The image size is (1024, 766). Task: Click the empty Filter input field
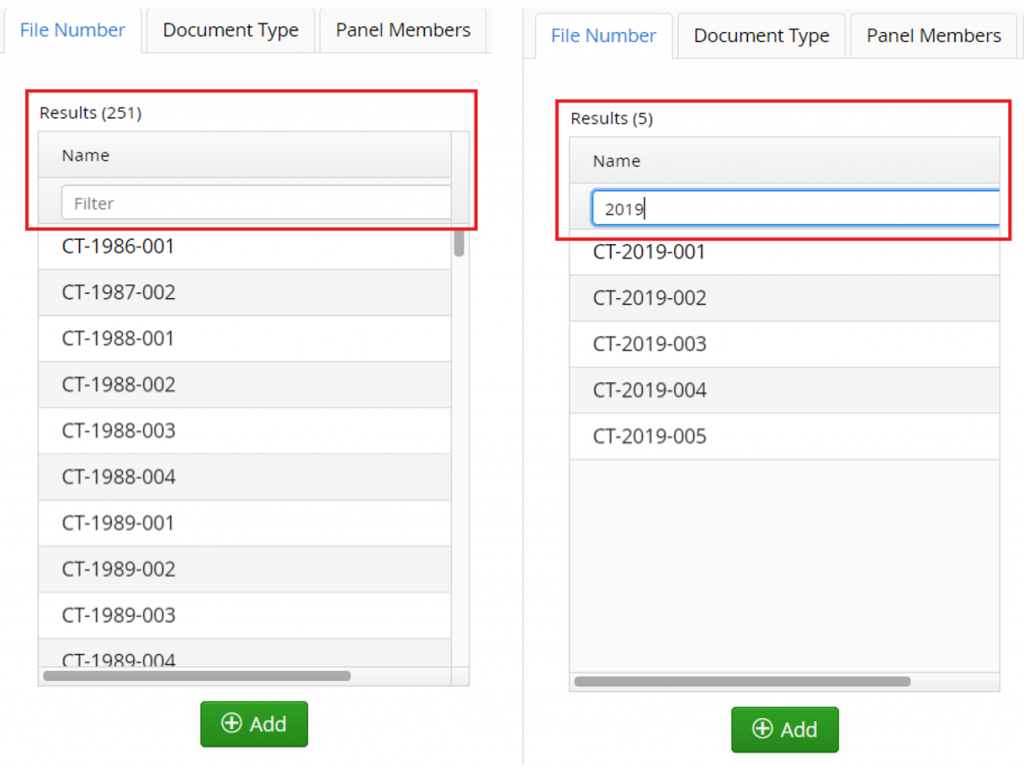coord(256,203)
